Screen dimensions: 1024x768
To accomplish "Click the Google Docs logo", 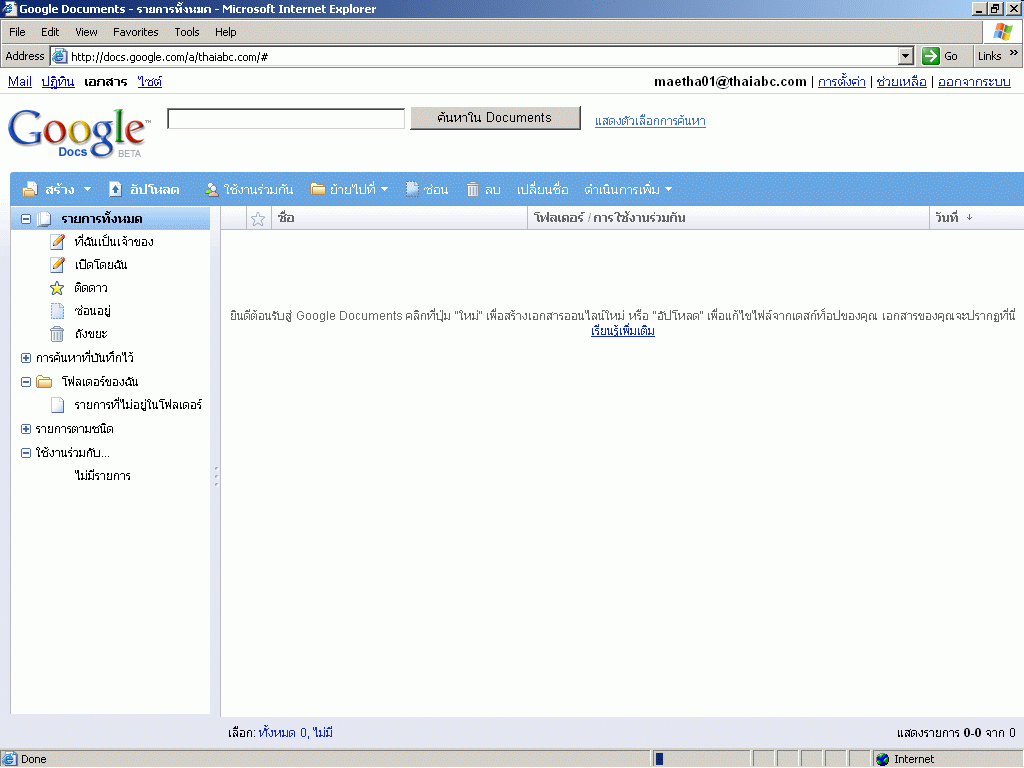I will (x=78, y=133).
